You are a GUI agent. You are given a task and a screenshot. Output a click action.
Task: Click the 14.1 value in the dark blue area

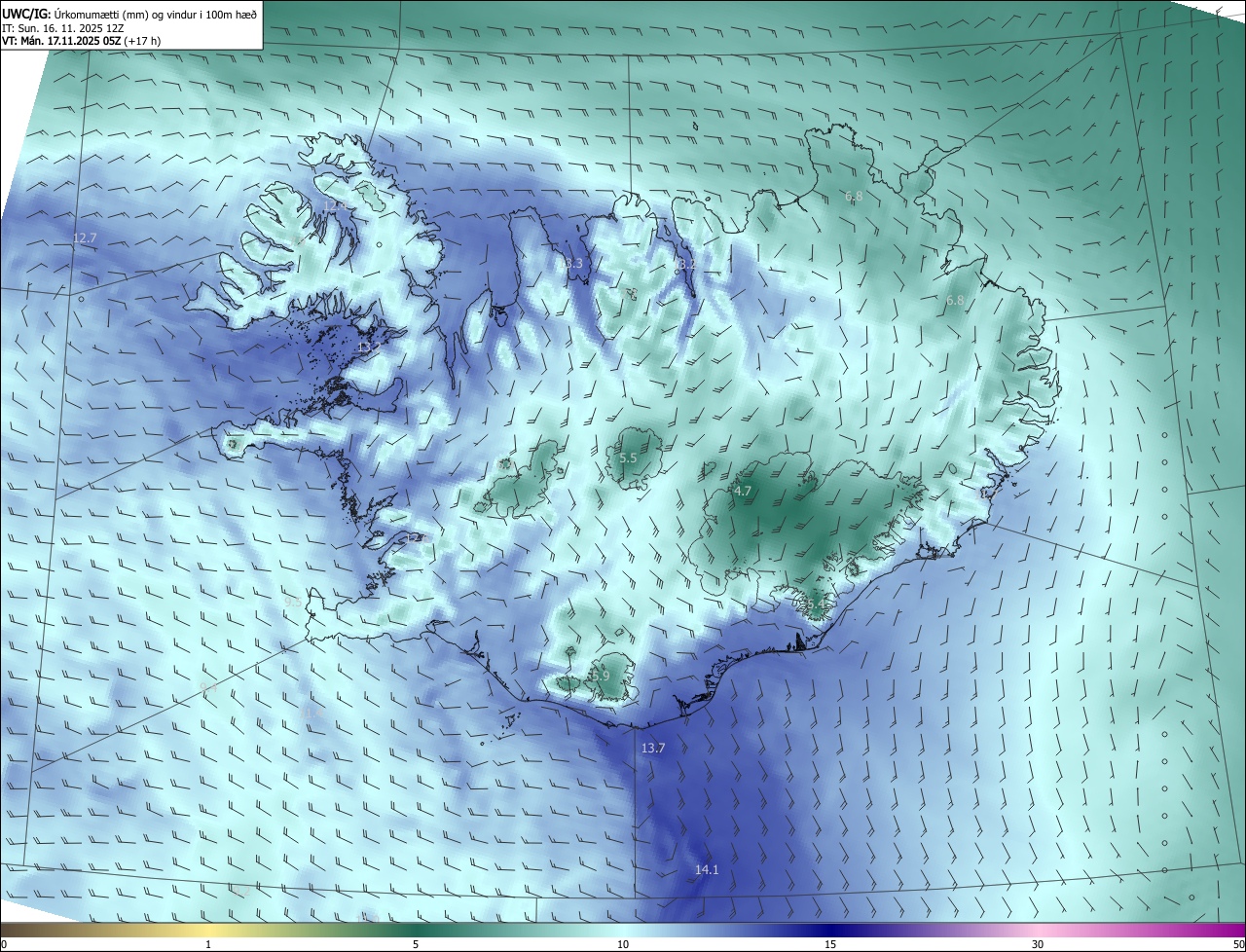coord(707,869)
